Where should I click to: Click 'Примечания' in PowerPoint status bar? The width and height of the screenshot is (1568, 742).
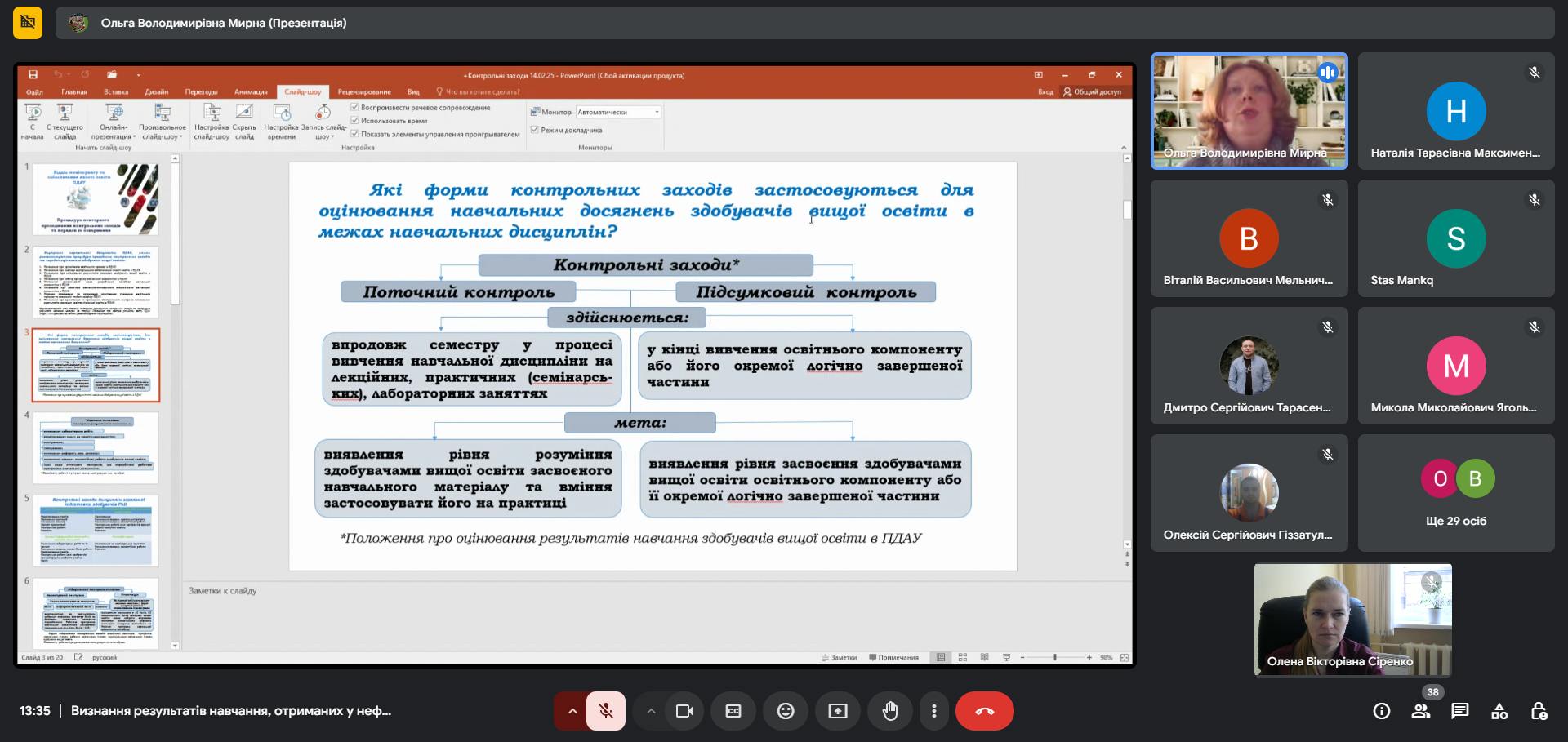coord(893,657)
